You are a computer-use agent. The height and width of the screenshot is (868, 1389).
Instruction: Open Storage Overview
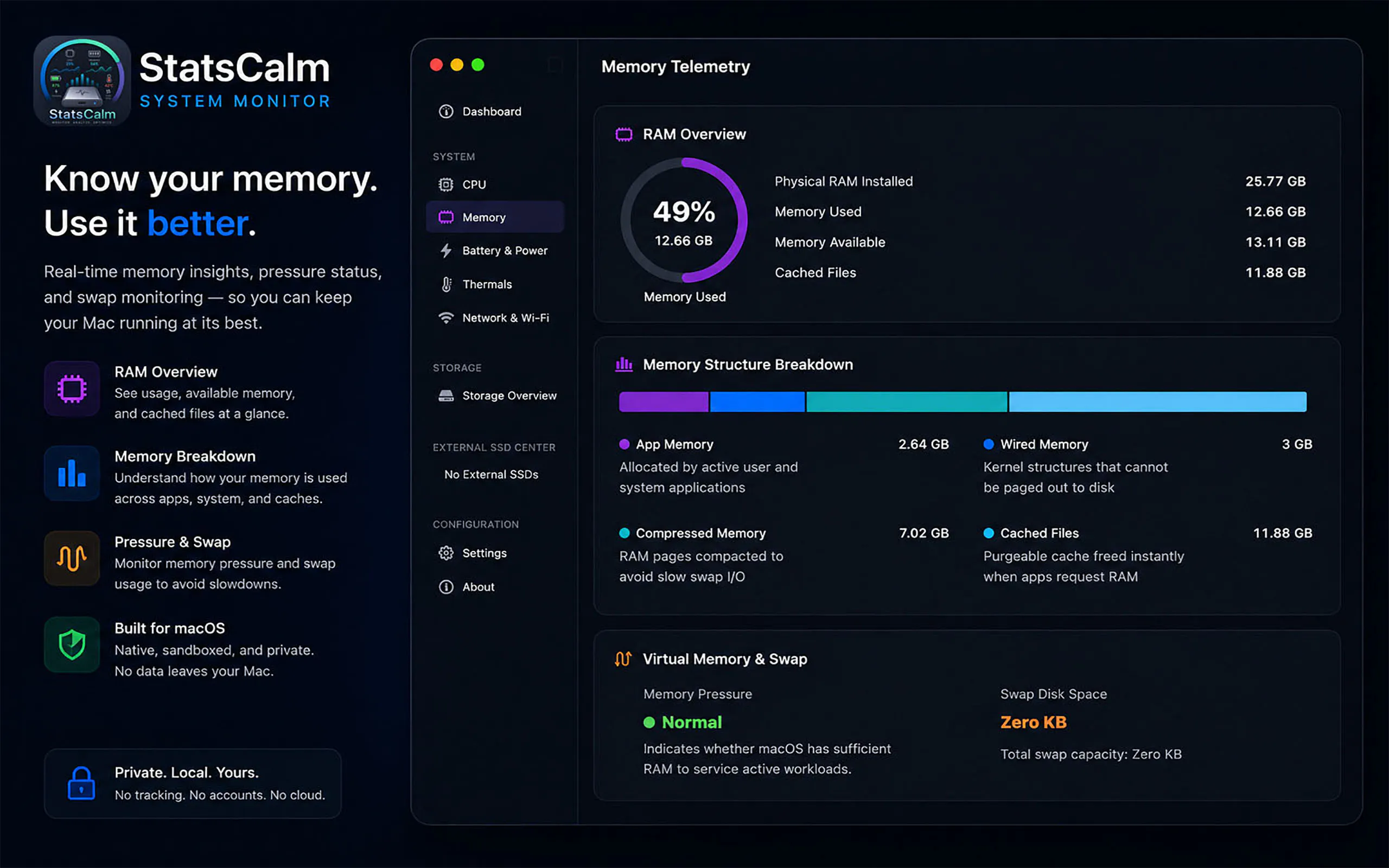click(495, 395)
